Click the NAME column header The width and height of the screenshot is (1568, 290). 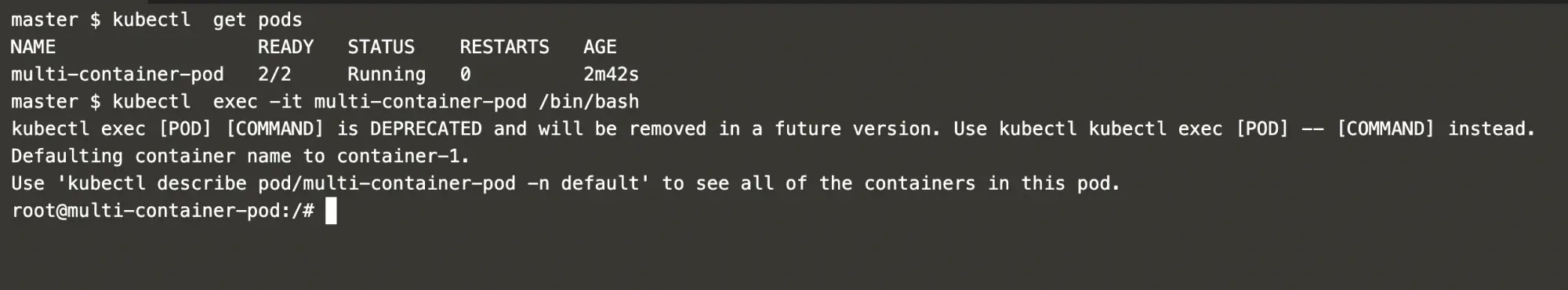(33, 47)
